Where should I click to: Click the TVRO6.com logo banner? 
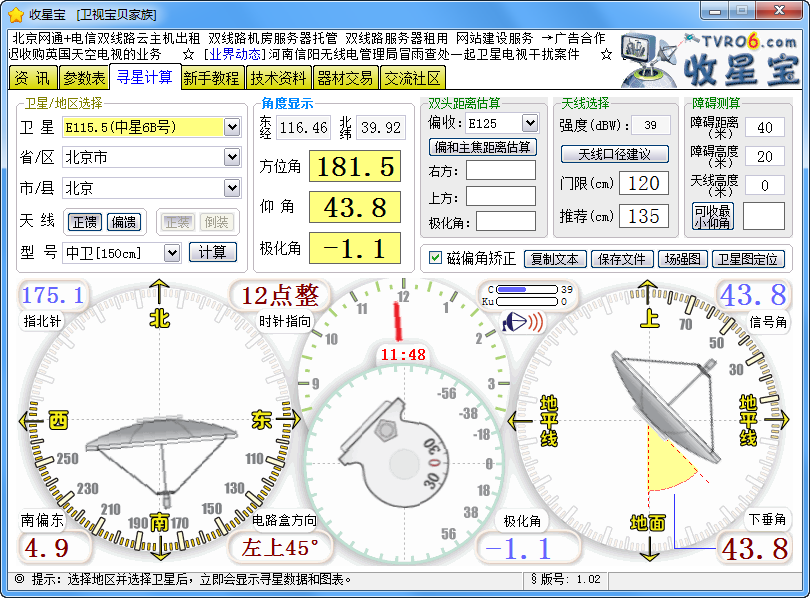tap(711, 60)
